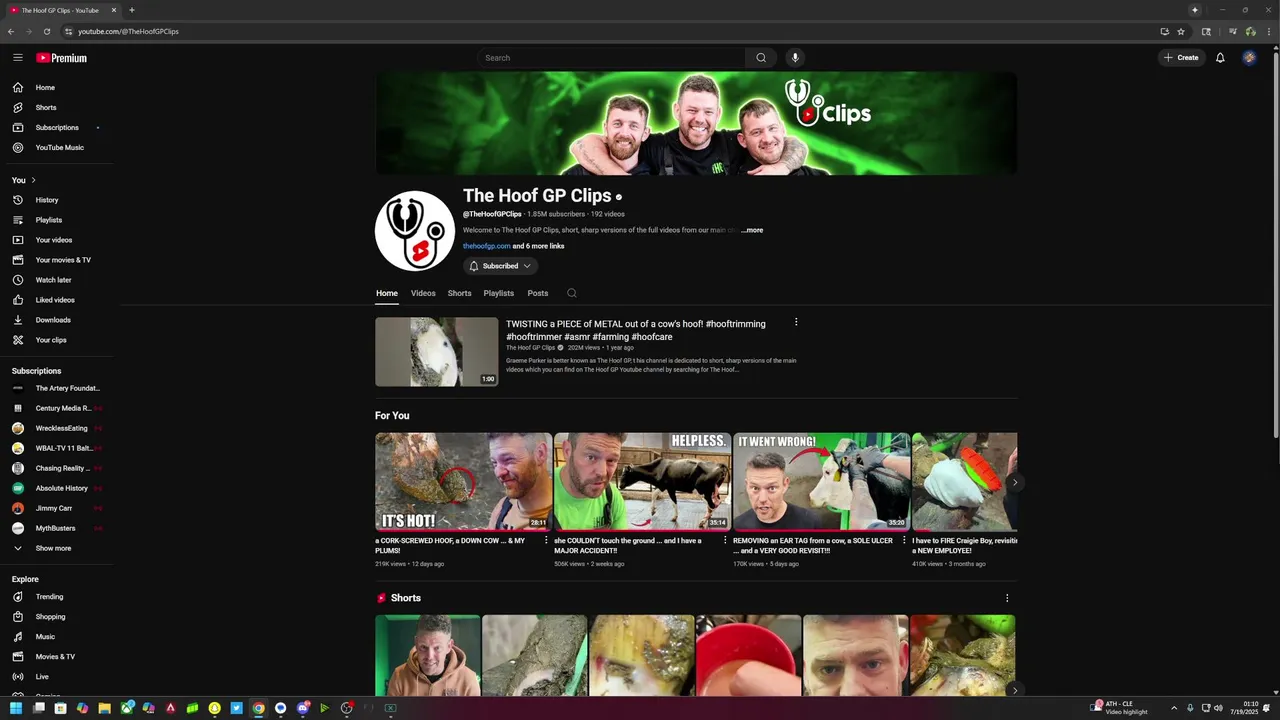Open 'and 6 more links'

(539, 246)
